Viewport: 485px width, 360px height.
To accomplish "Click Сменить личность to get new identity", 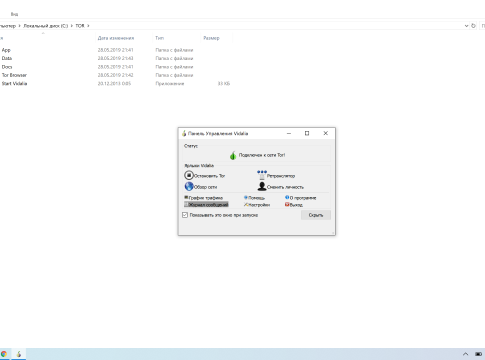I will point(280,187).
